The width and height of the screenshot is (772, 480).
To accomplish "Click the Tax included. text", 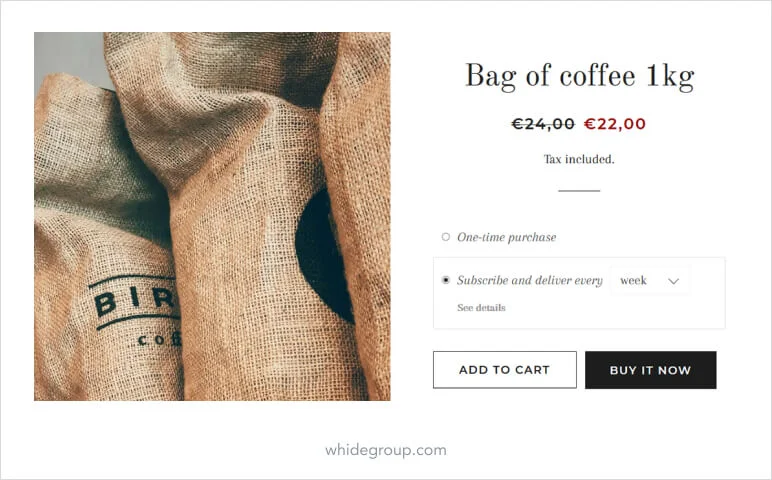I will pos(579,159).
